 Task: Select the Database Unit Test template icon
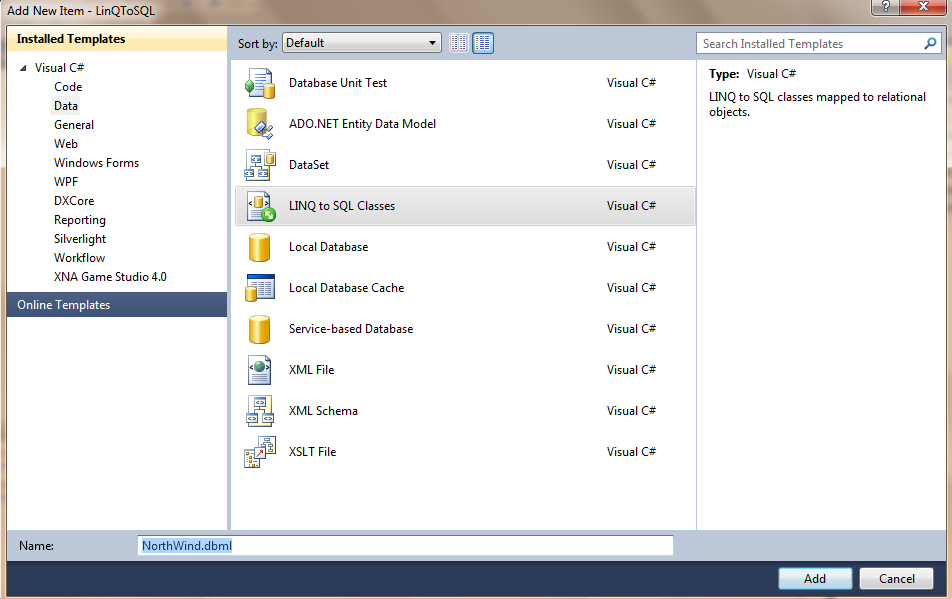(260, 83)
